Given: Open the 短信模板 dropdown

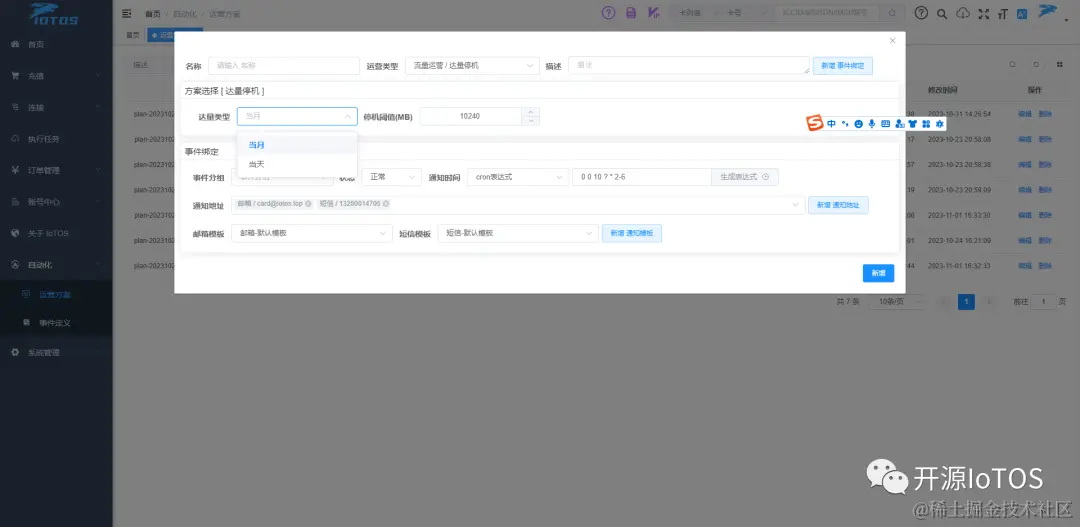Looking at the screenshot, I should click(x=517, y=234).
